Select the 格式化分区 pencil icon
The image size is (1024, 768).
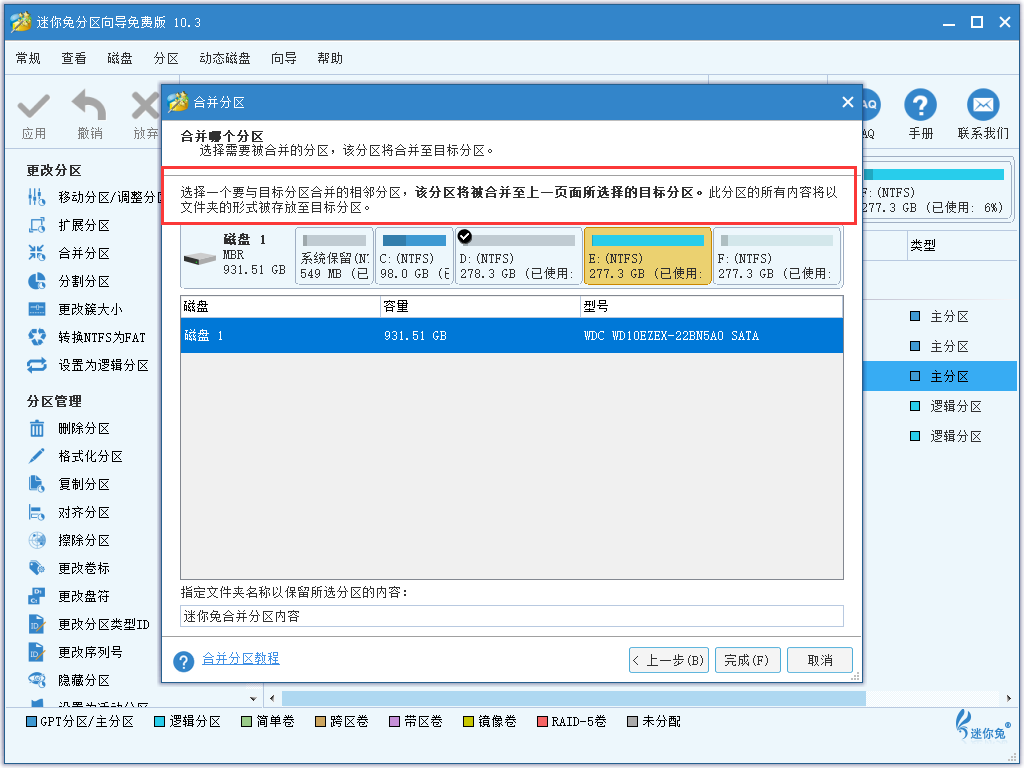(37, 456)
